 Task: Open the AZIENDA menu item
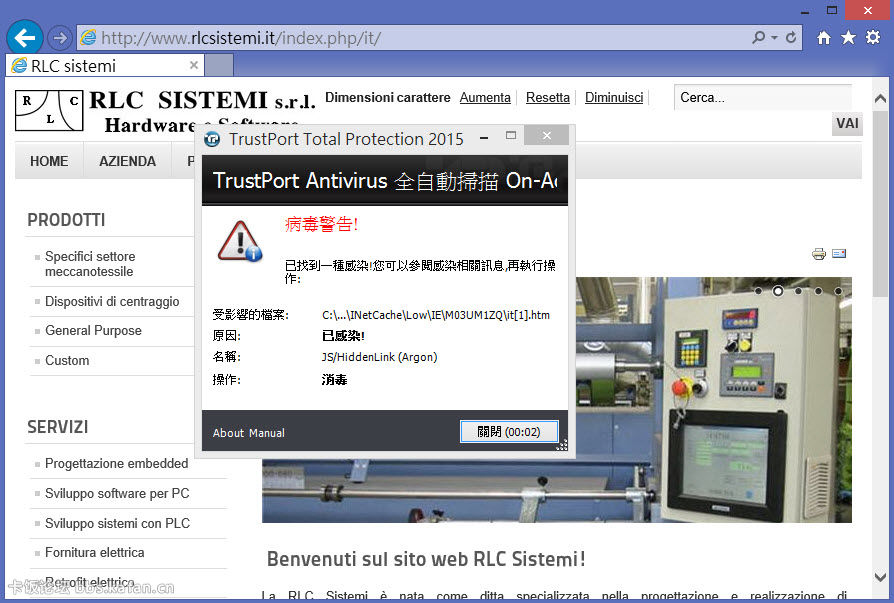(x=127, y=161)
